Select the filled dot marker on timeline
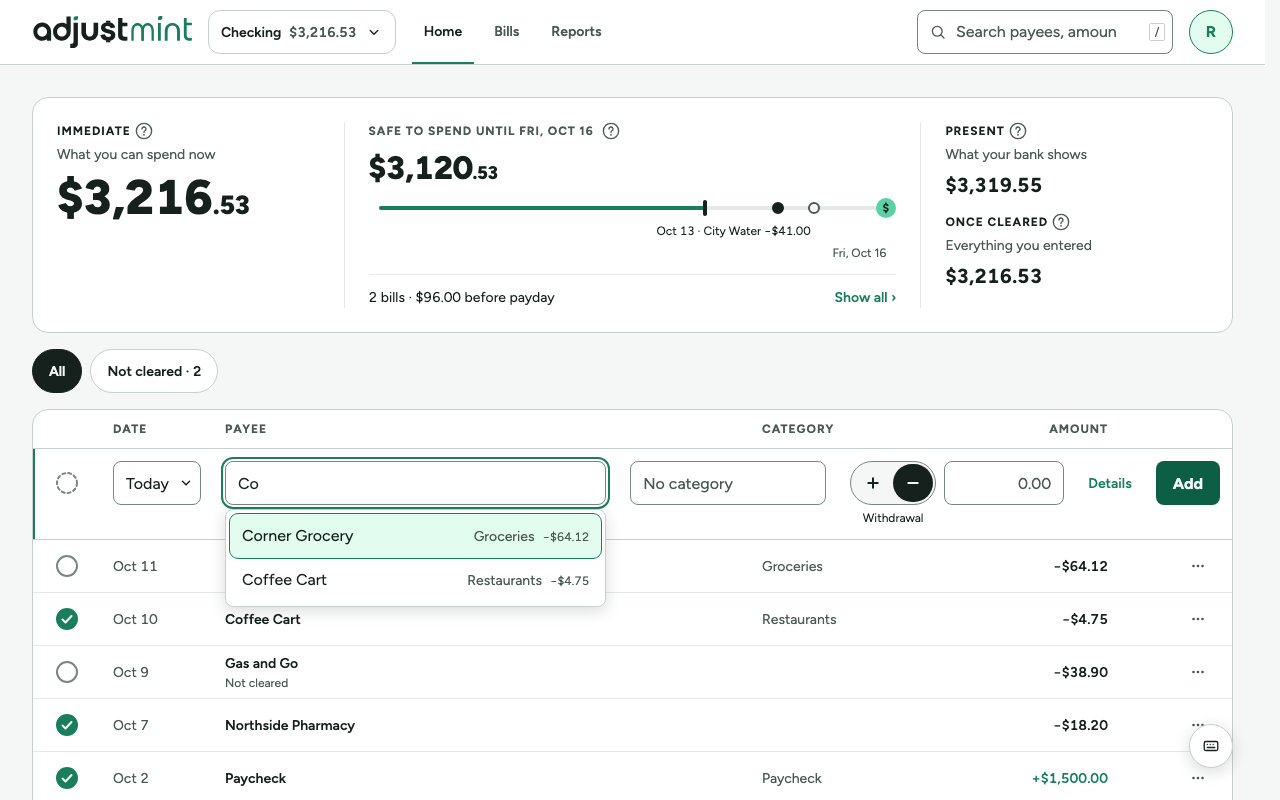Screen dimensions: 1280x800 [778, 208]
